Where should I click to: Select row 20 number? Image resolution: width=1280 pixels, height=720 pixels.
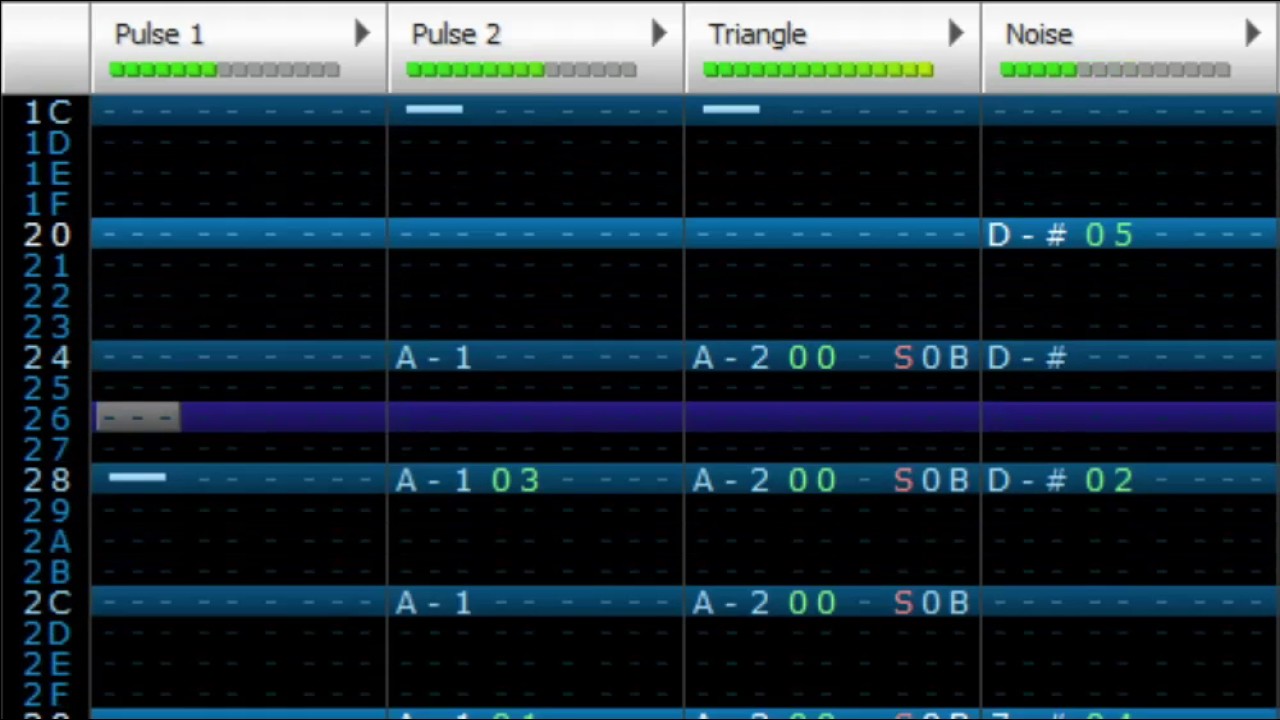pyautogui.click(x=47, y=235)
